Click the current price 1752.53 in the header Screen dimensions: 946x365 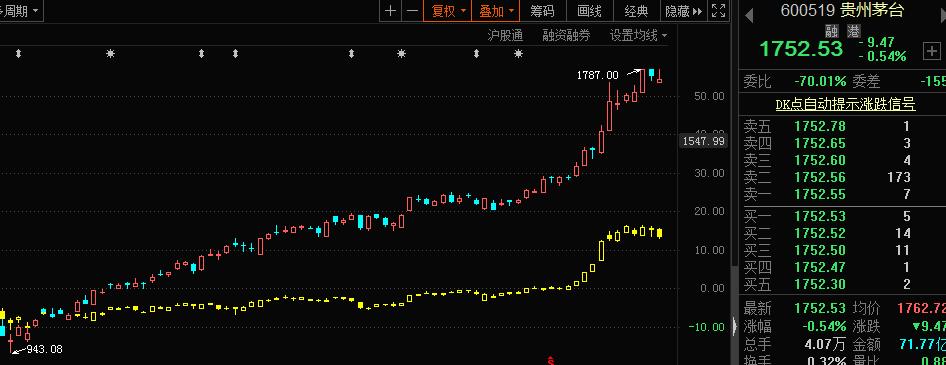click(x=801, y=48)
